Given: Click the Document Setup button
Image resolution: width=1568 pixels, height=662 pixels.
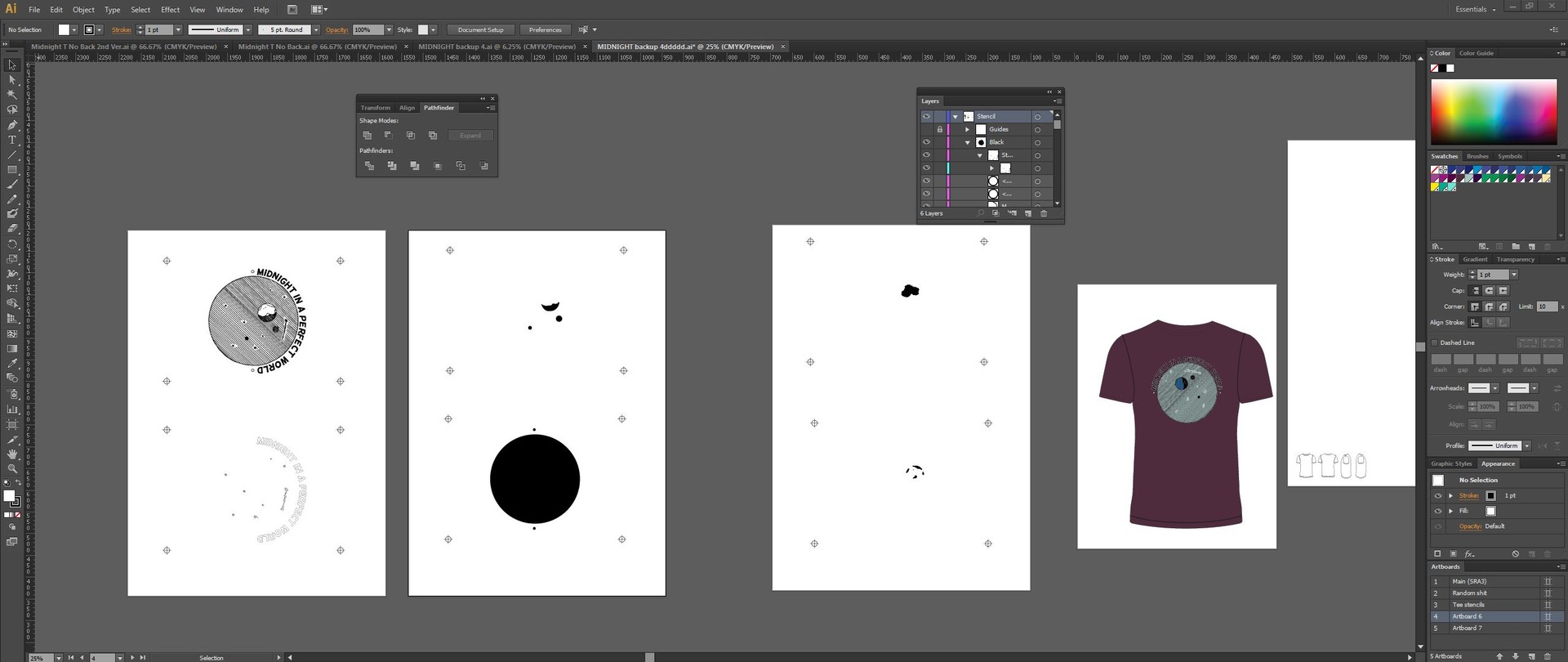Looking at the screenshot, I should click(x=480, y=29).
